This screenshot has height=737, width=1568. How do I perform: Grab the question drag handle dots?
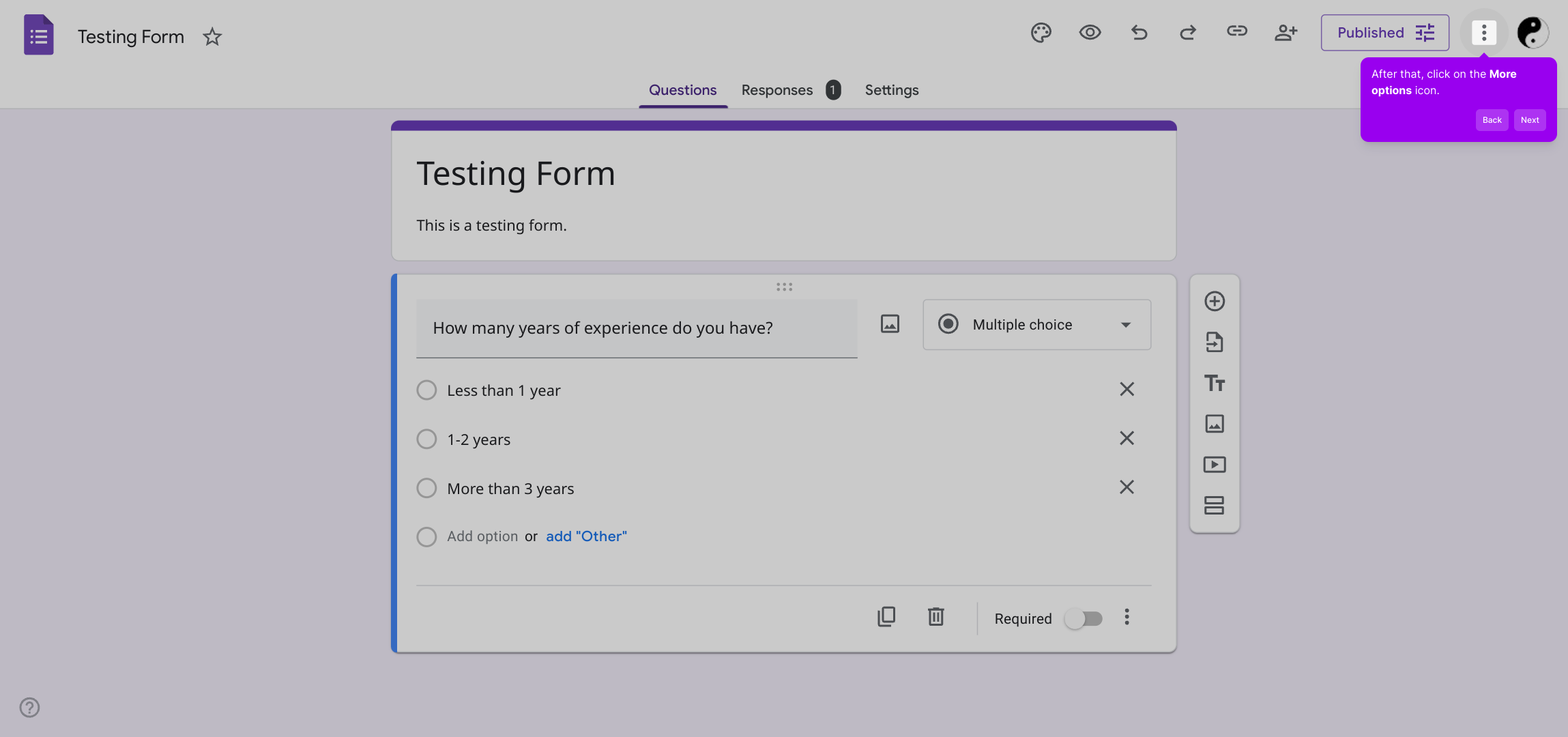coord(784,287)
